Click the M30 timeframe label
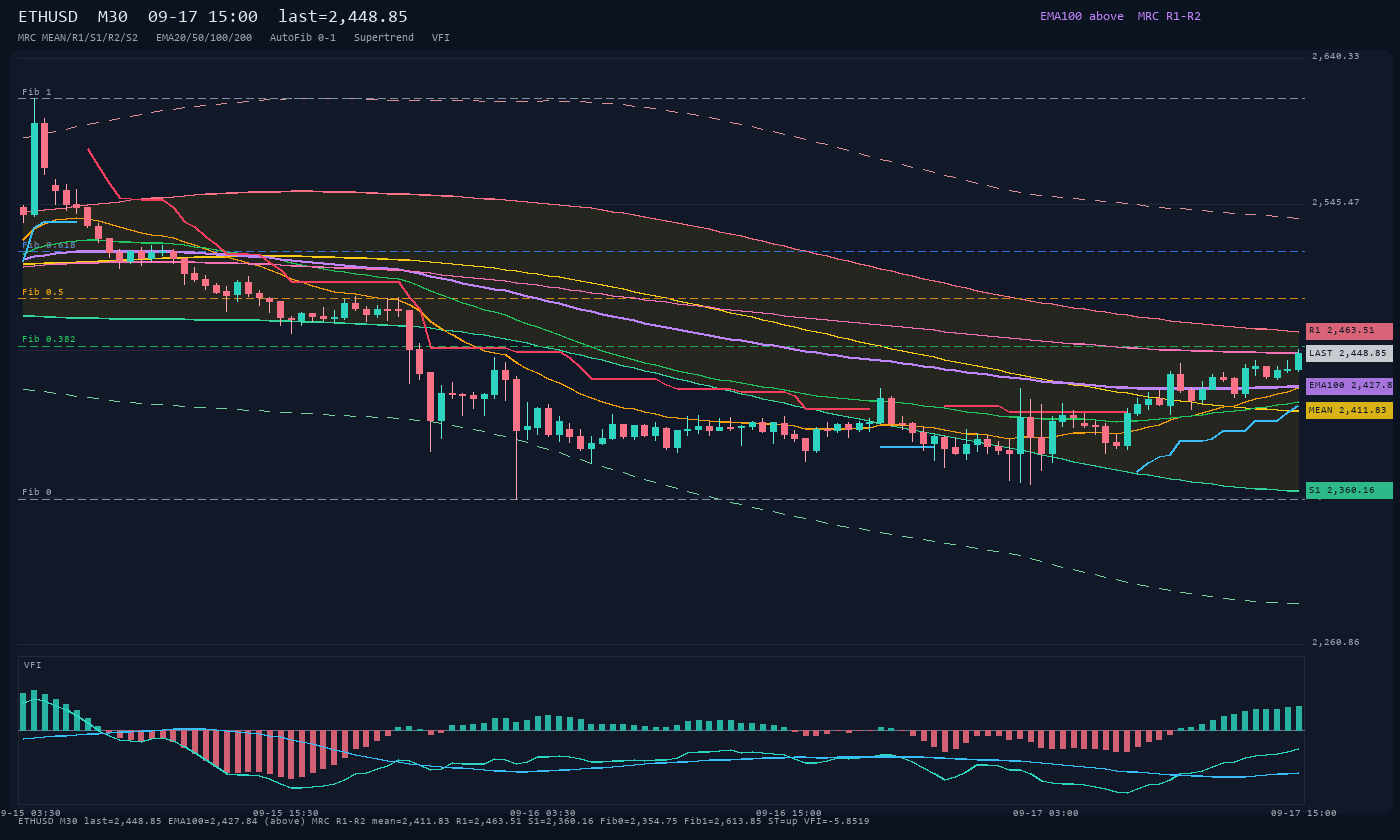 [x=112, y=17]
